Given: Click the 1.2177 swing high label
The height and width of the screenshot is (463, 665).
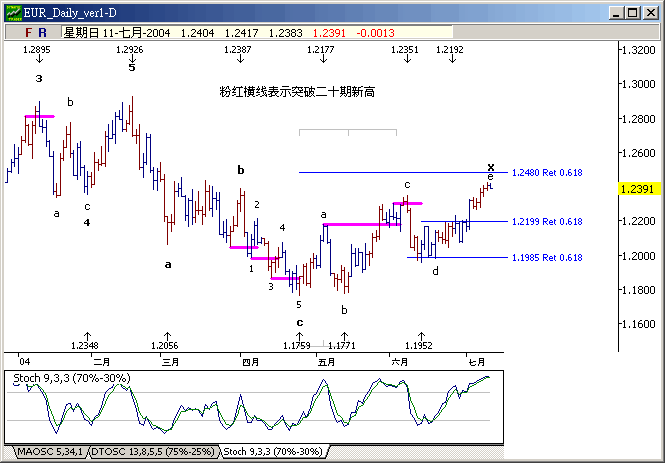Looking at the screenshot, I should point(321,50).
